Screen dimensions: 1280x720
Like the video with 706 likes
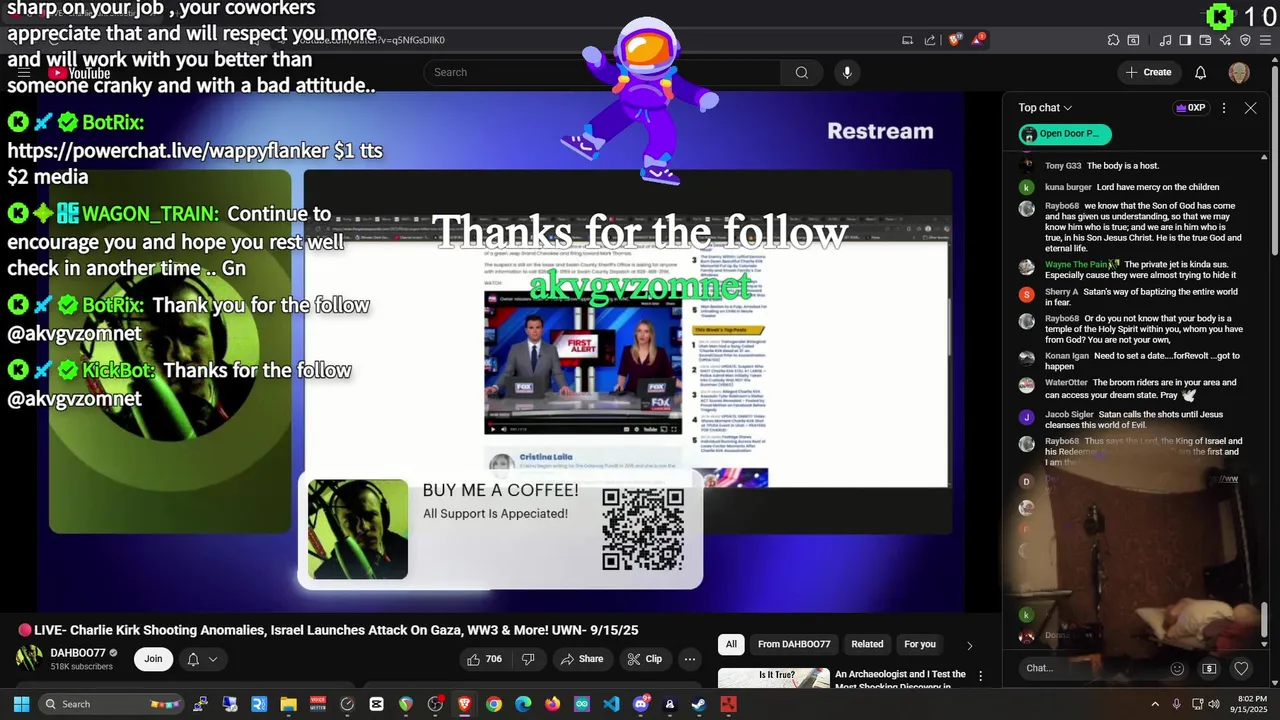pyautogui.click(x=485, y=659)
